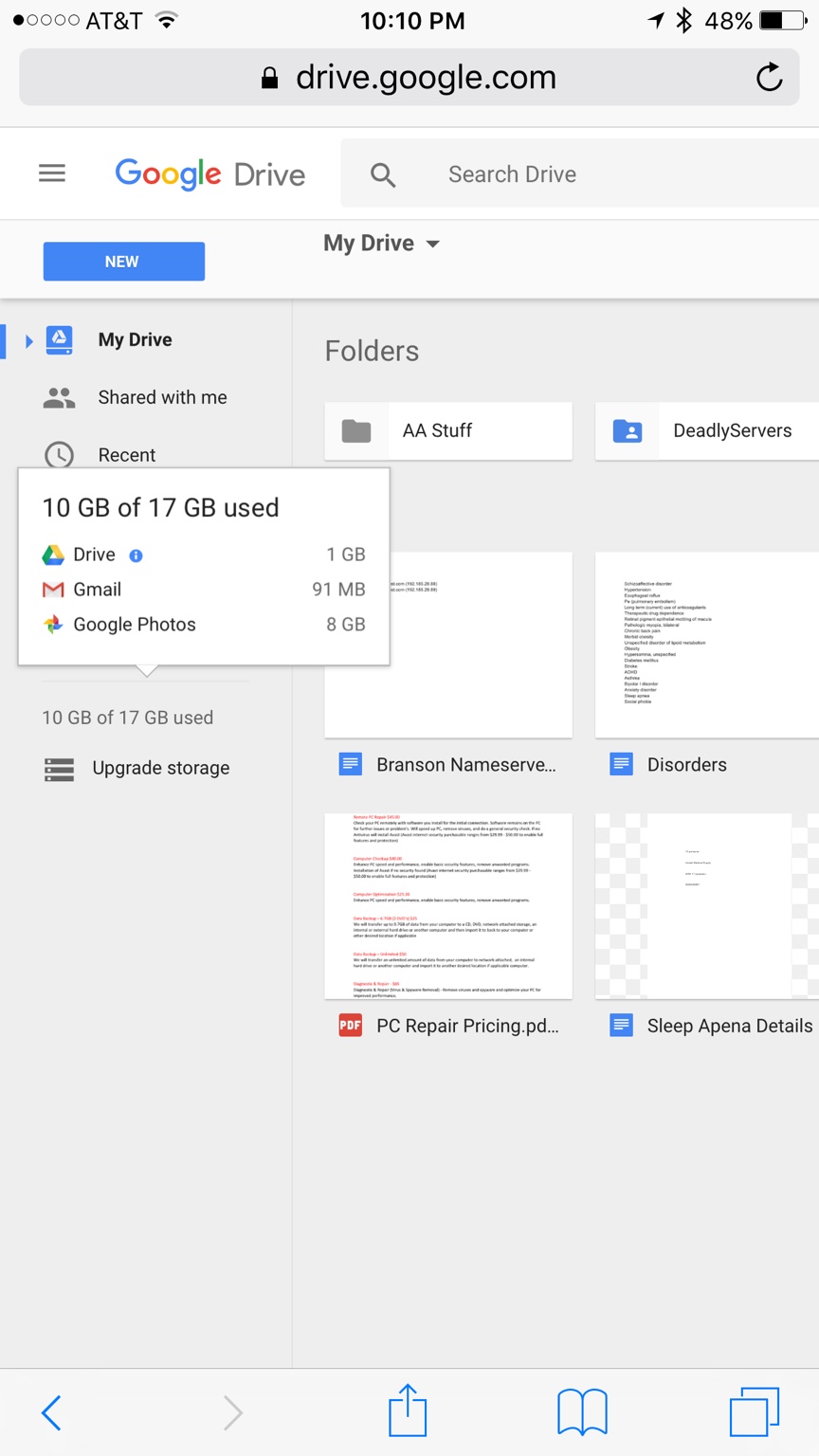Click the popup title '10 GB of 17 GB used'
This screenshot has height=1456, width=819.
[161, 507]
